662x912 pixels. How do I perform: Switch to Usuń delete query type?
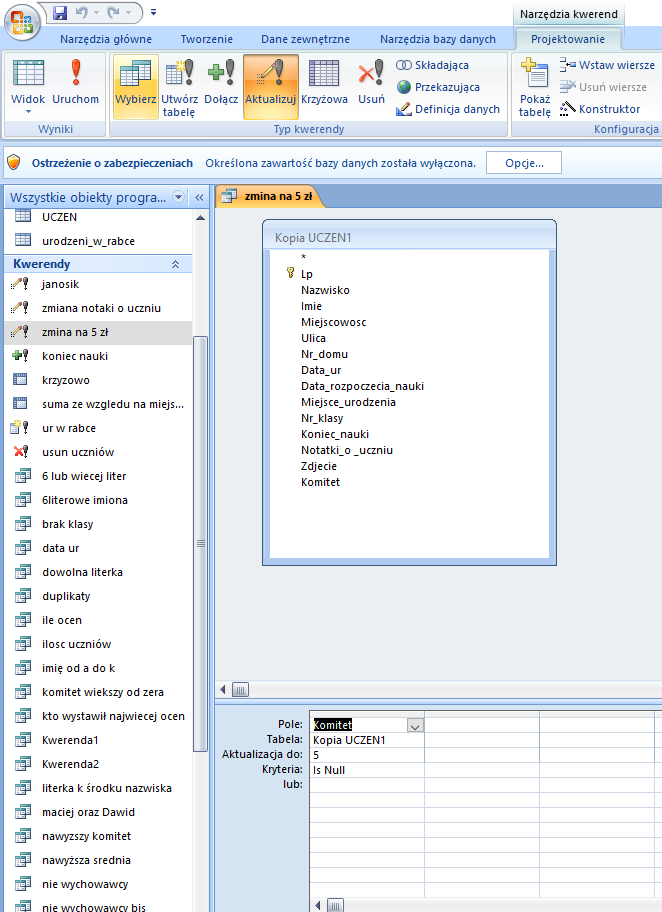tap(371, 86)
